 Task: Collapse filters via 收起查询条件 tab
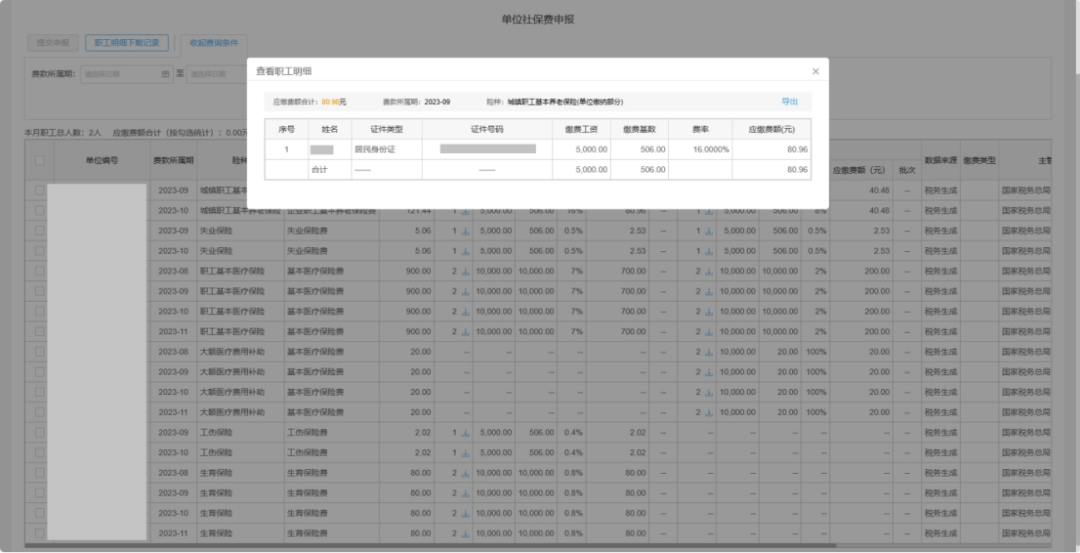(x=214, y=43)
